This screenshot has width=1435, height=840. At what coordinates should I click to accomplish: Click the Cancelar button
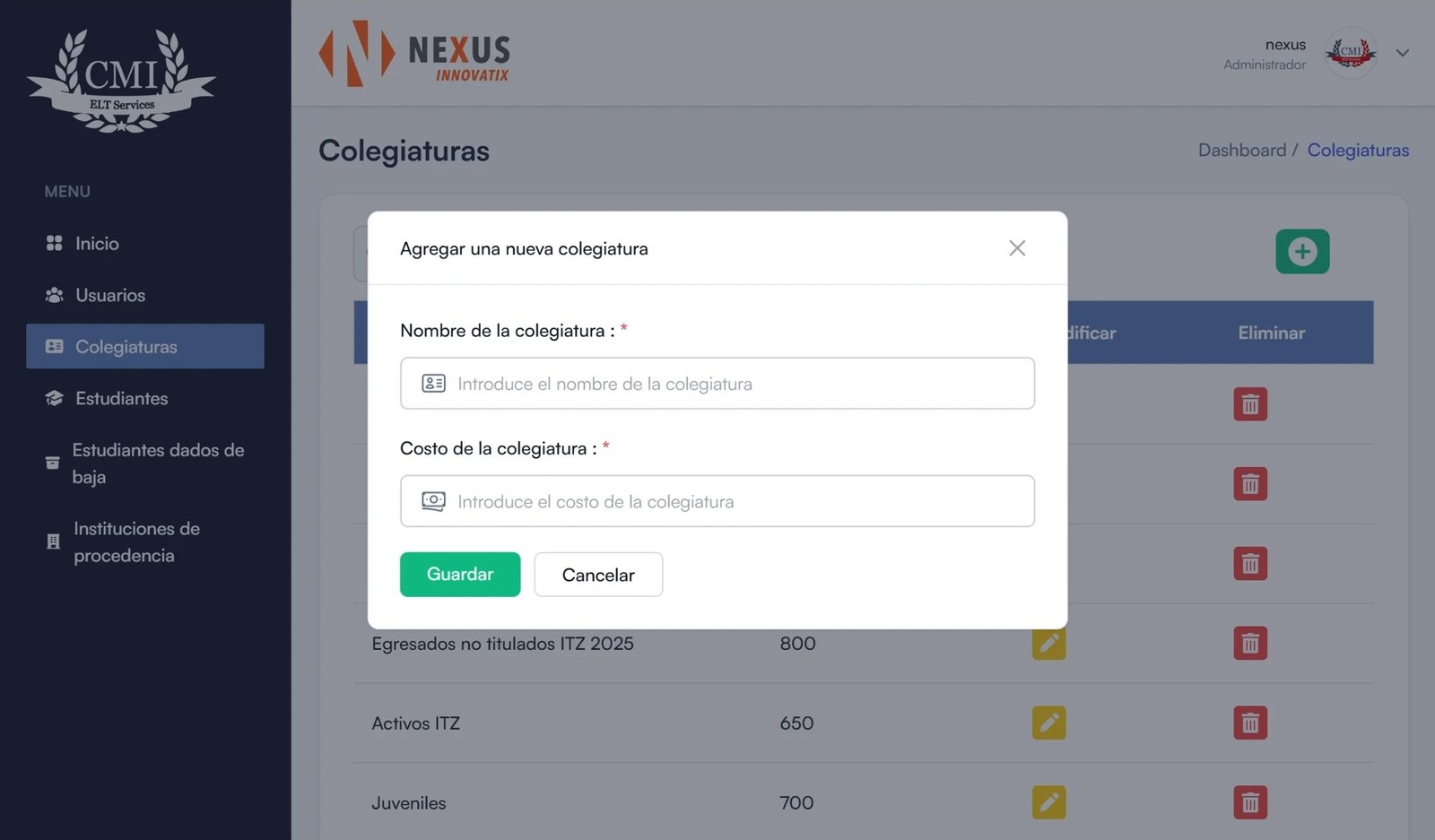(x=598, y=575)
